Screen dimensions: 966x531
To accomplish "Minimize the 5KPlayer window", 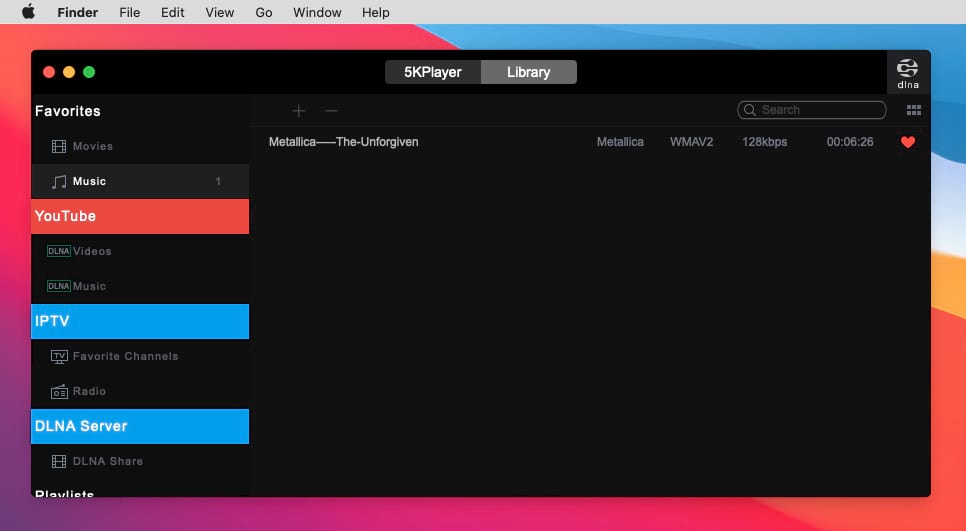I will pos(69,72).
